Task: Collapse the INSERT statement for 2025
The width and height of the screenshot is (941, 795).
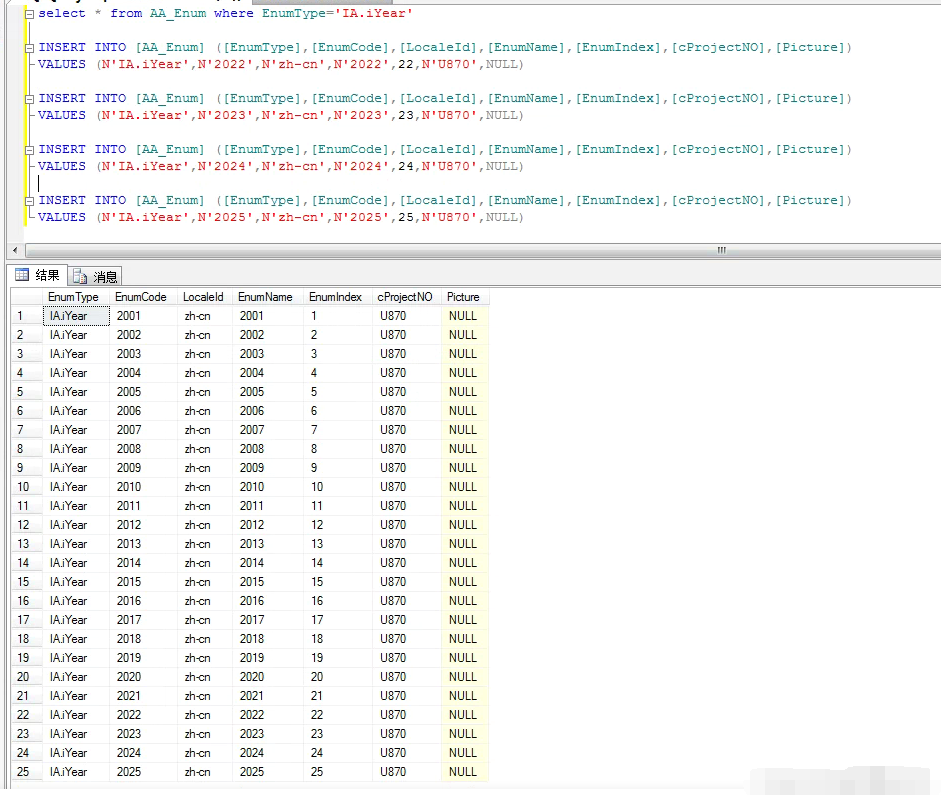Action: click(29, 201)
